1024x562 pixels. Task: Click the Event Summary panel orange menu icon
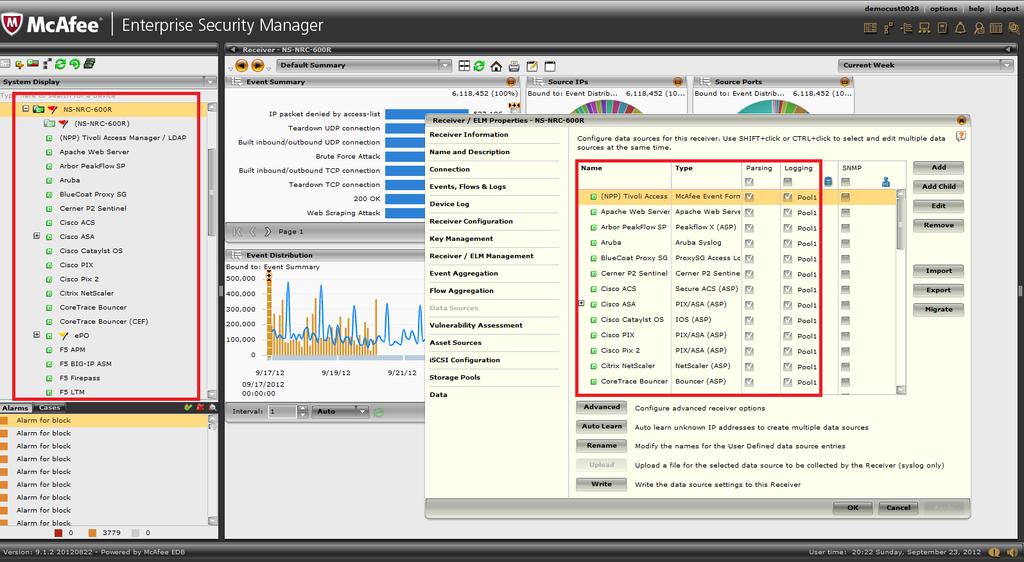pos(511,82)
